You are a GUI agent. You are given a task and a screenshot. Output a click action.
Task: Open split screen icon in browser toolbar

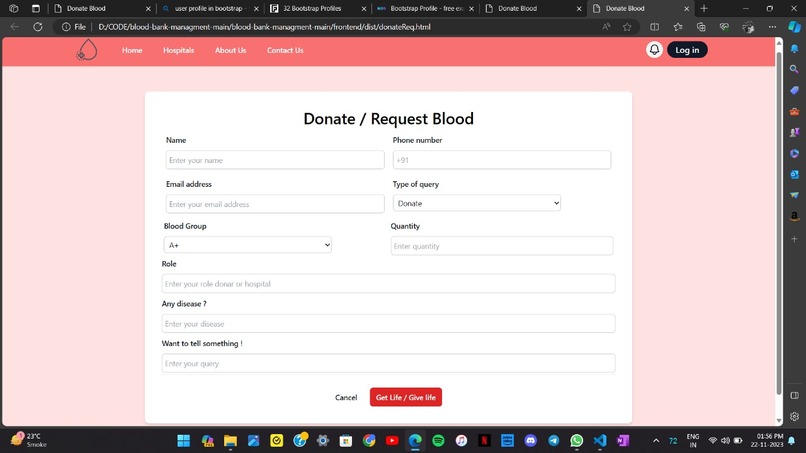pyautogui.click(x=654, y=27)
